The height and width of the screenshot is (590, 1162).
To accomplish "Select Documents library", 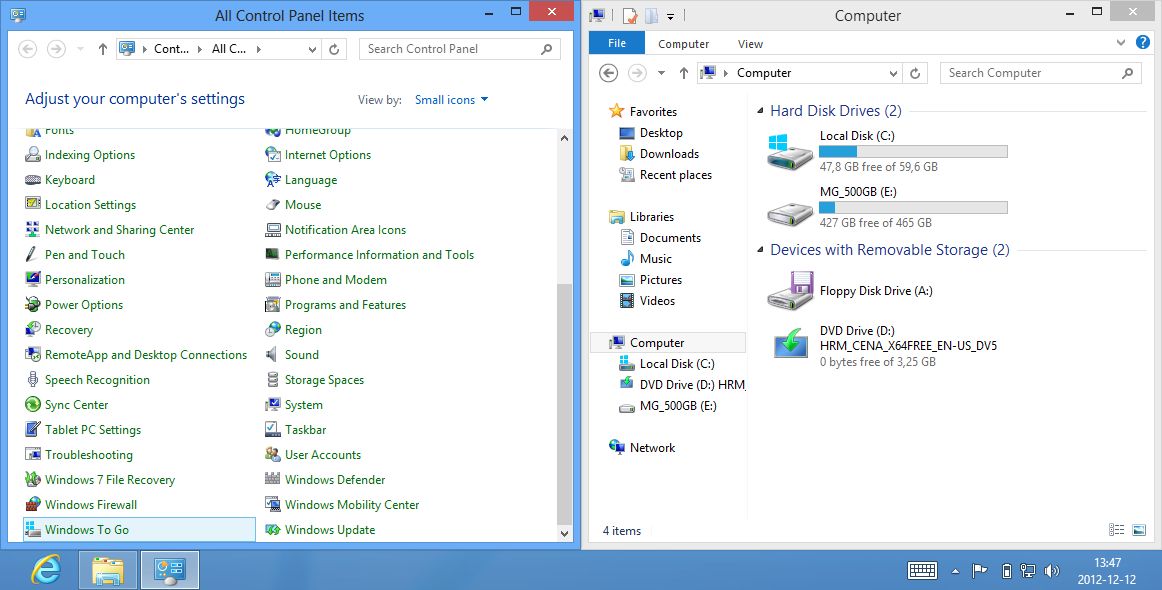I will [x=660, y=238].
